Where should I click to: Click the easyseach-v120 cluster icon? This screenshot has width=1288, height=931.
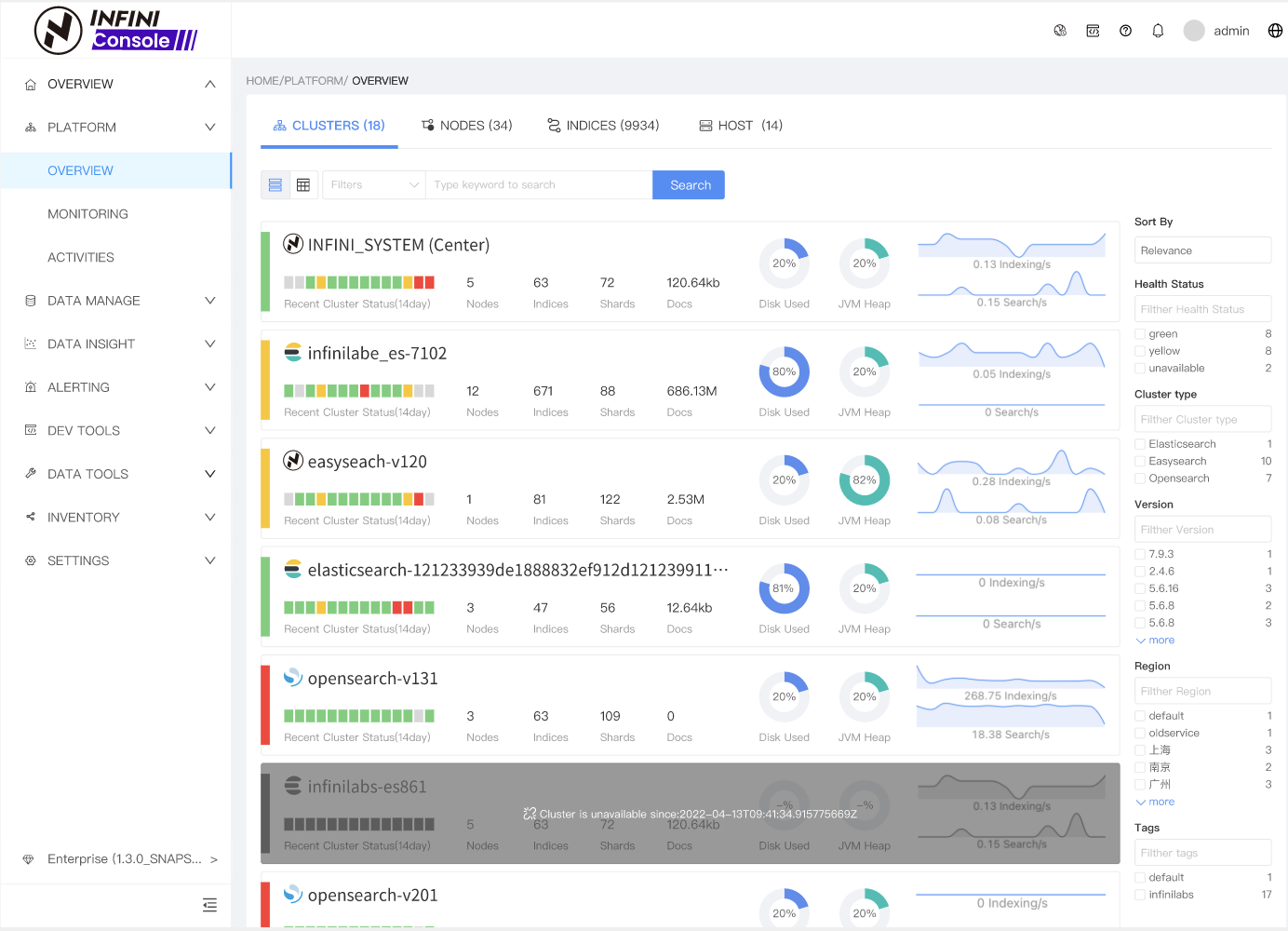click(x=293, y=461)
